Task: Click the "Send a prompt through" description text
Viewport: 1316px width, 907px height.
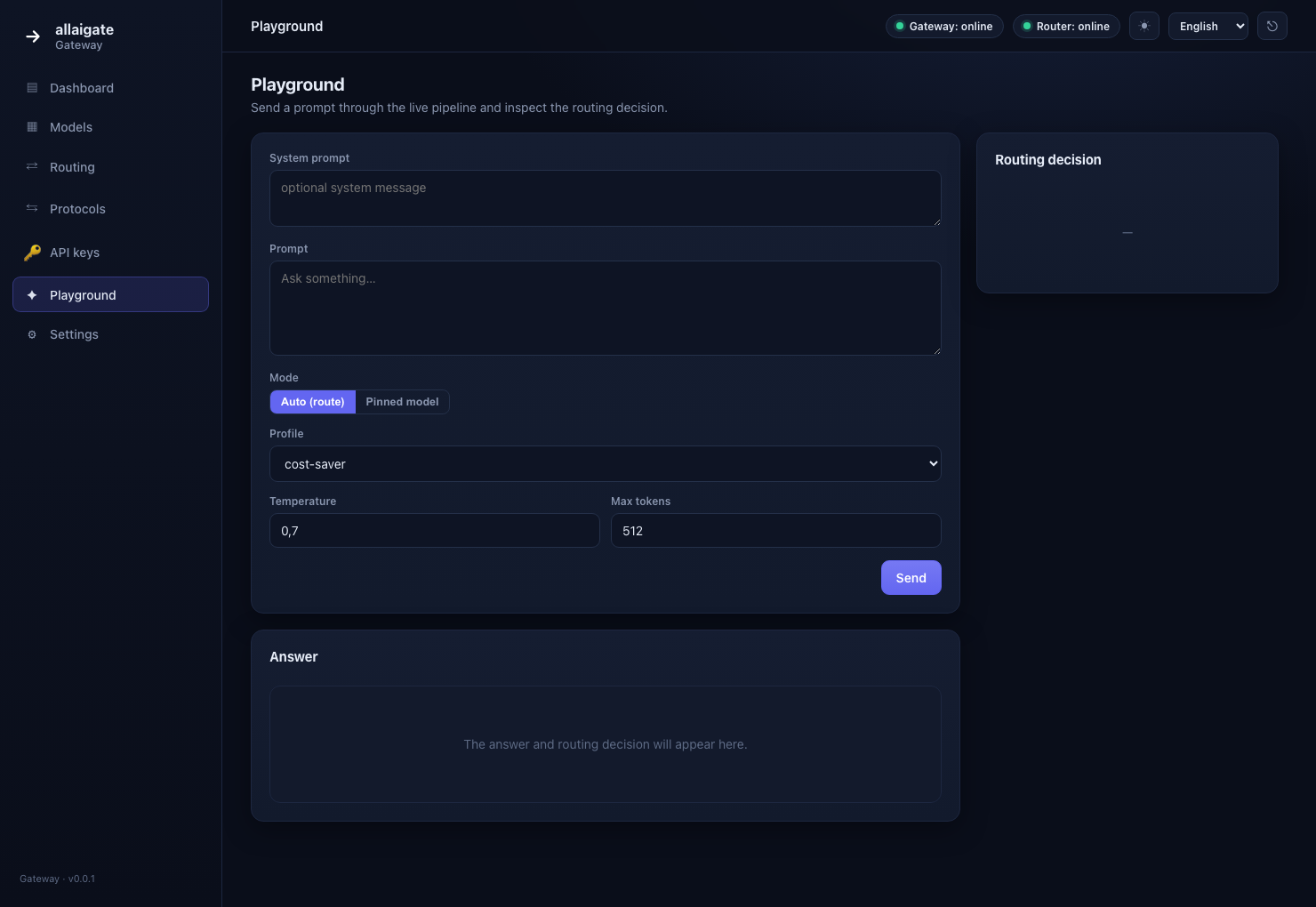Action: (459, 108)
